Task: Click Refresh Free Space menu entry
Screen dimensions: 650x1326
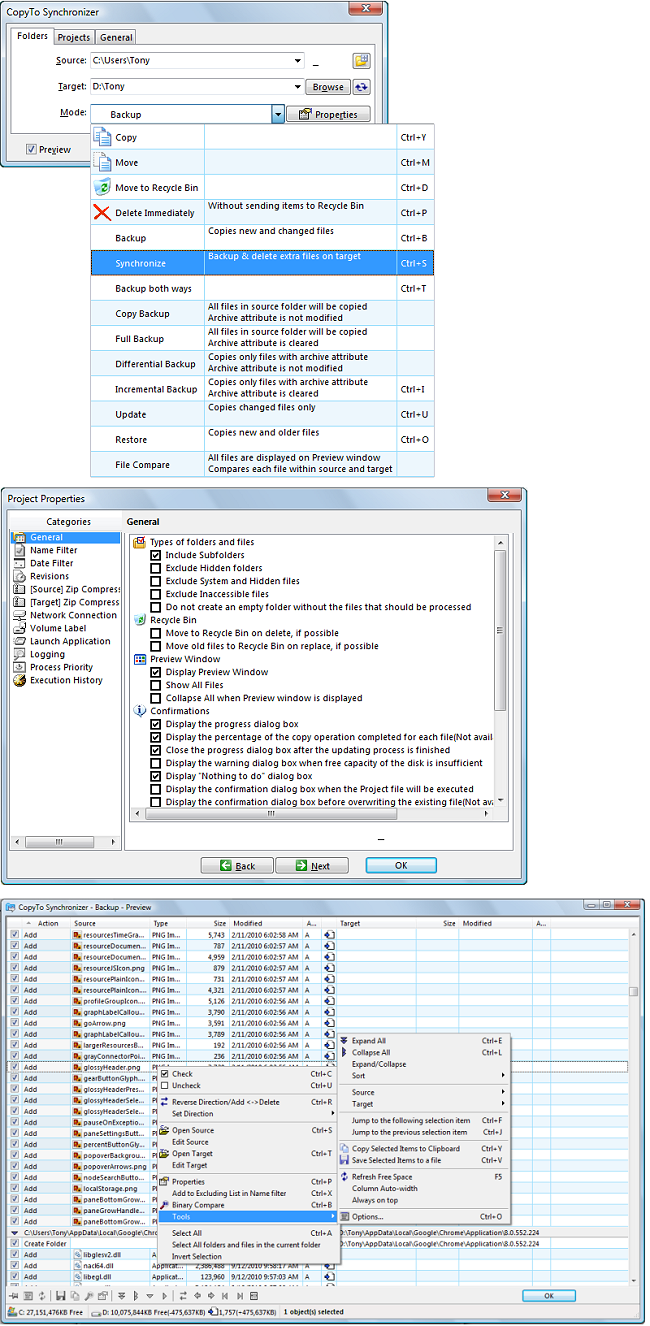Action: (425, 1177)
